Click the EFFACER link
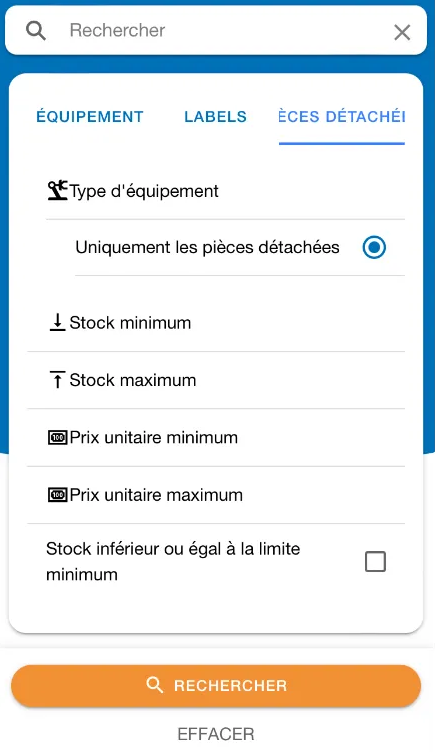This screenshot has width=435, height=752. (216, 734)
